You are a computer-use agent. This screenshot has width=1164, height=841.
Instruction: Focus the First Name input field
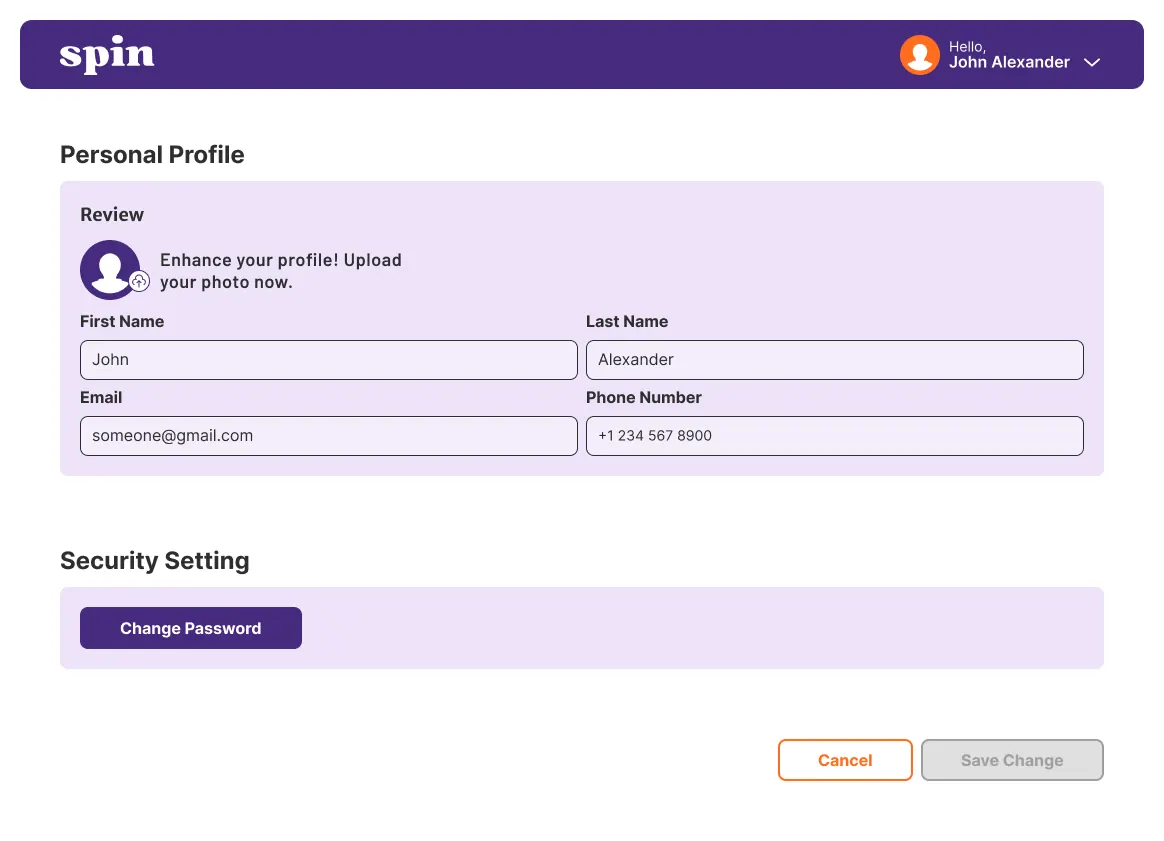click(329, 360)
